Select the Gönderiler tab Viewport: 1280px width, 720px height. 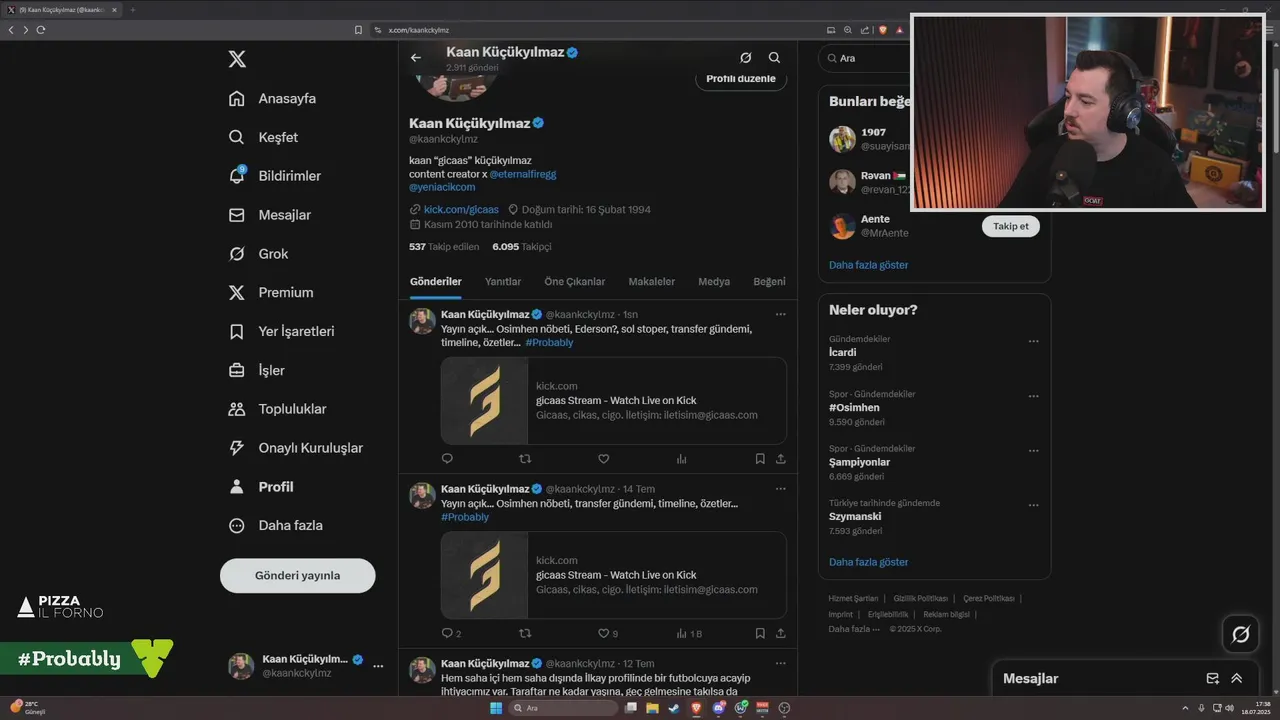[436, 282]
